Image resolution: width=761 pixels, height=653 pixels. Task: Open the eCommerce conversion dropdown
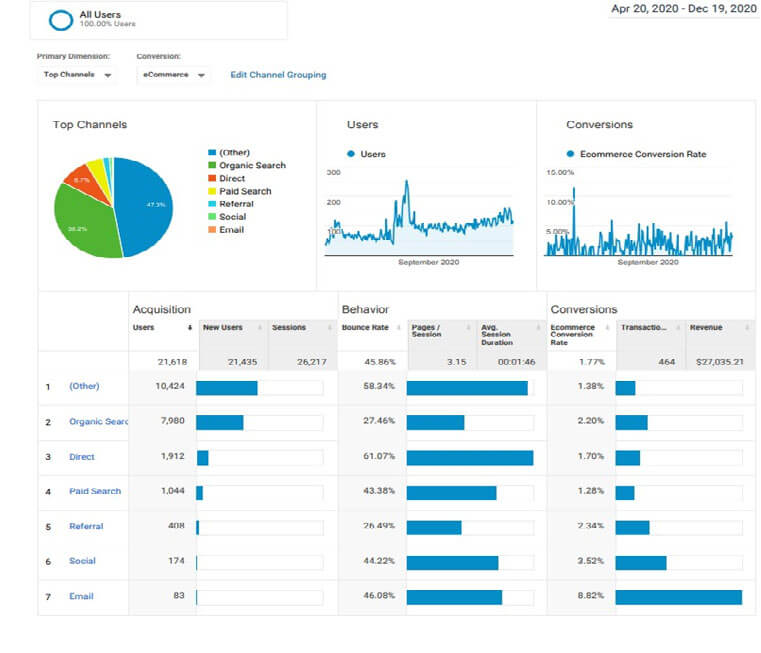coord(173,75)
